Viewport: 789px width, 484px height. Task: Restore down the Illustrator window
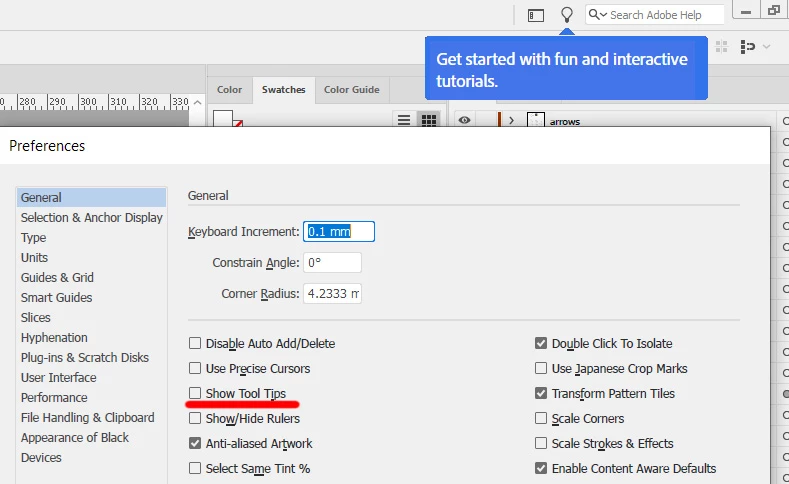coord(774,11)
